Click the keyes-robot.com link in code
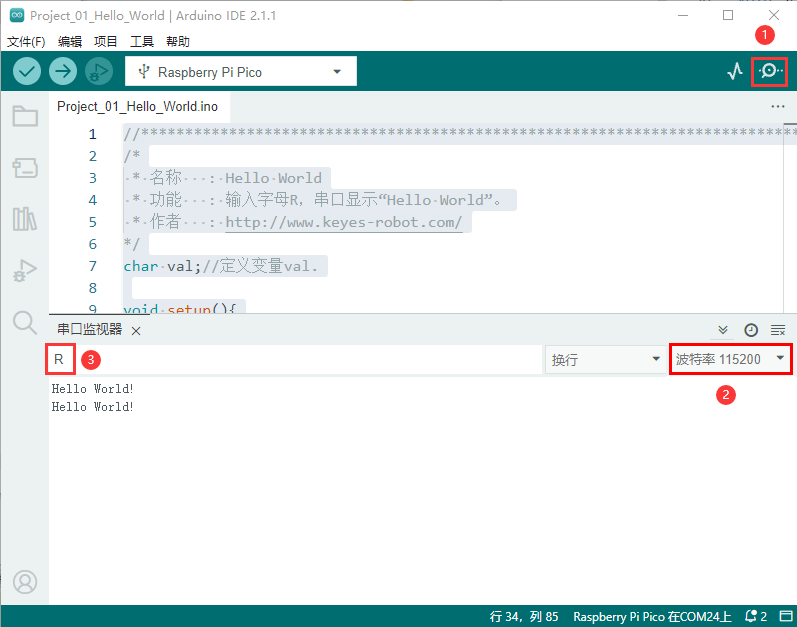This screenshot has width=797, height=627. [344, 223]
